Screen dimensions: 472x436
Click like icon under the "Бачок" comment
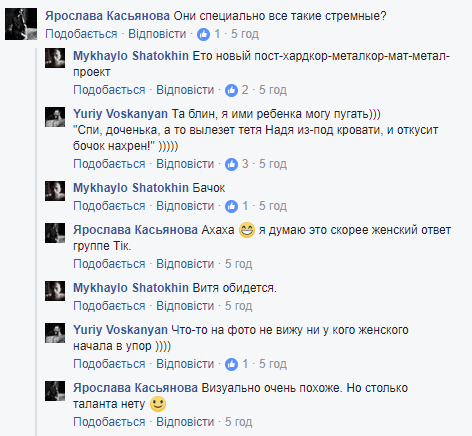tap(231, 206)
